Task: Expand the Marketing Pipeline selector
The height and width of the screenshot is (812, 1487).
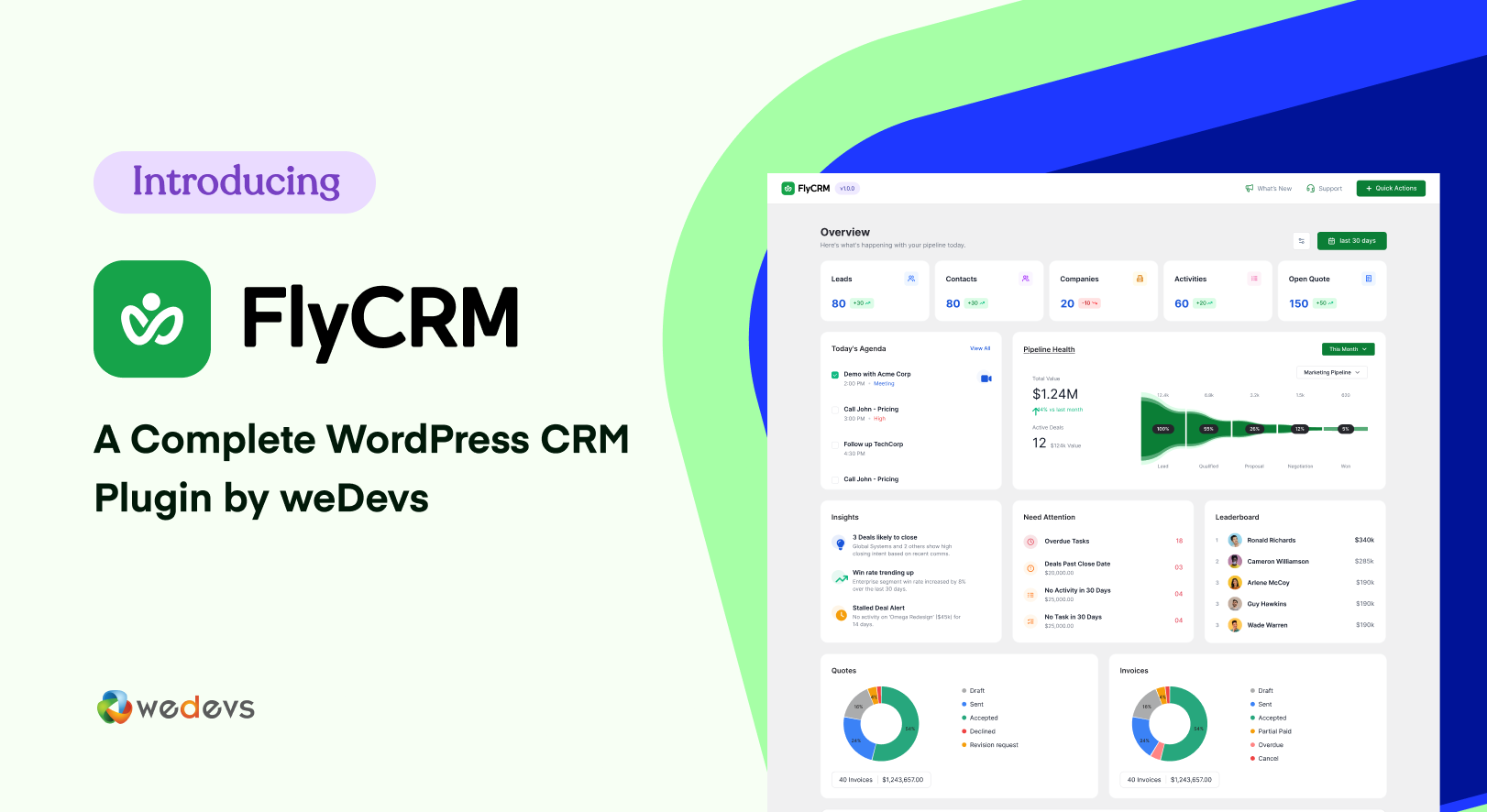Action: click(x=1332, y=372)
